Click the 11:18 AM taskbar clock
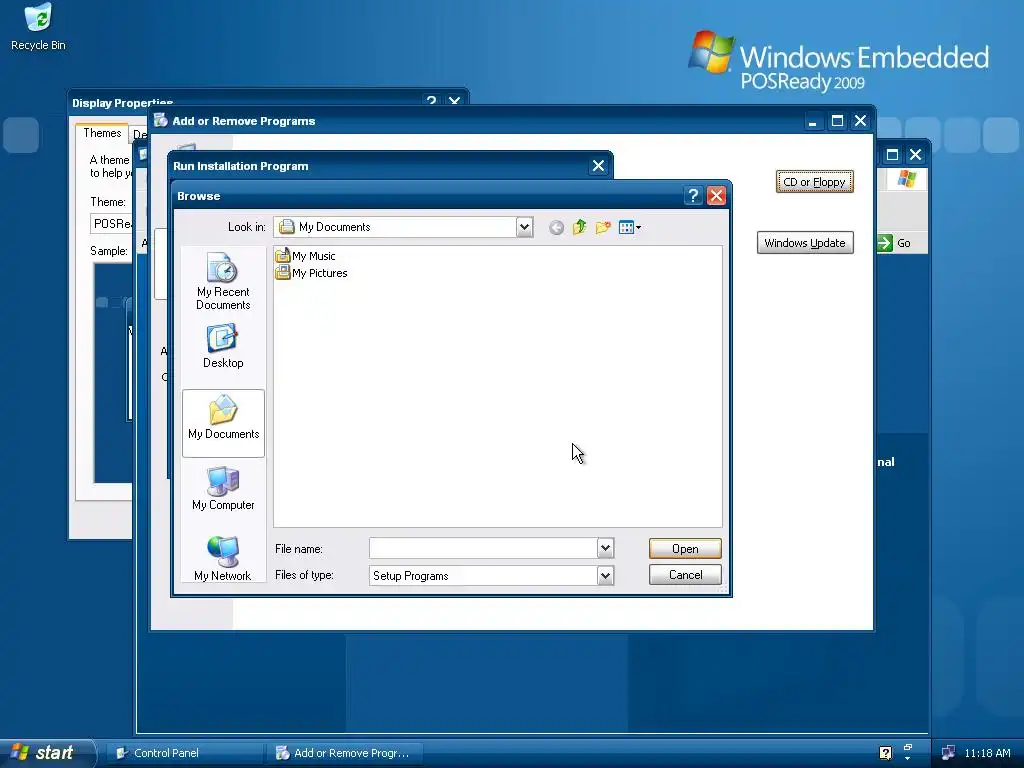Screen dimensions: 1024x768 coord(987,753)
